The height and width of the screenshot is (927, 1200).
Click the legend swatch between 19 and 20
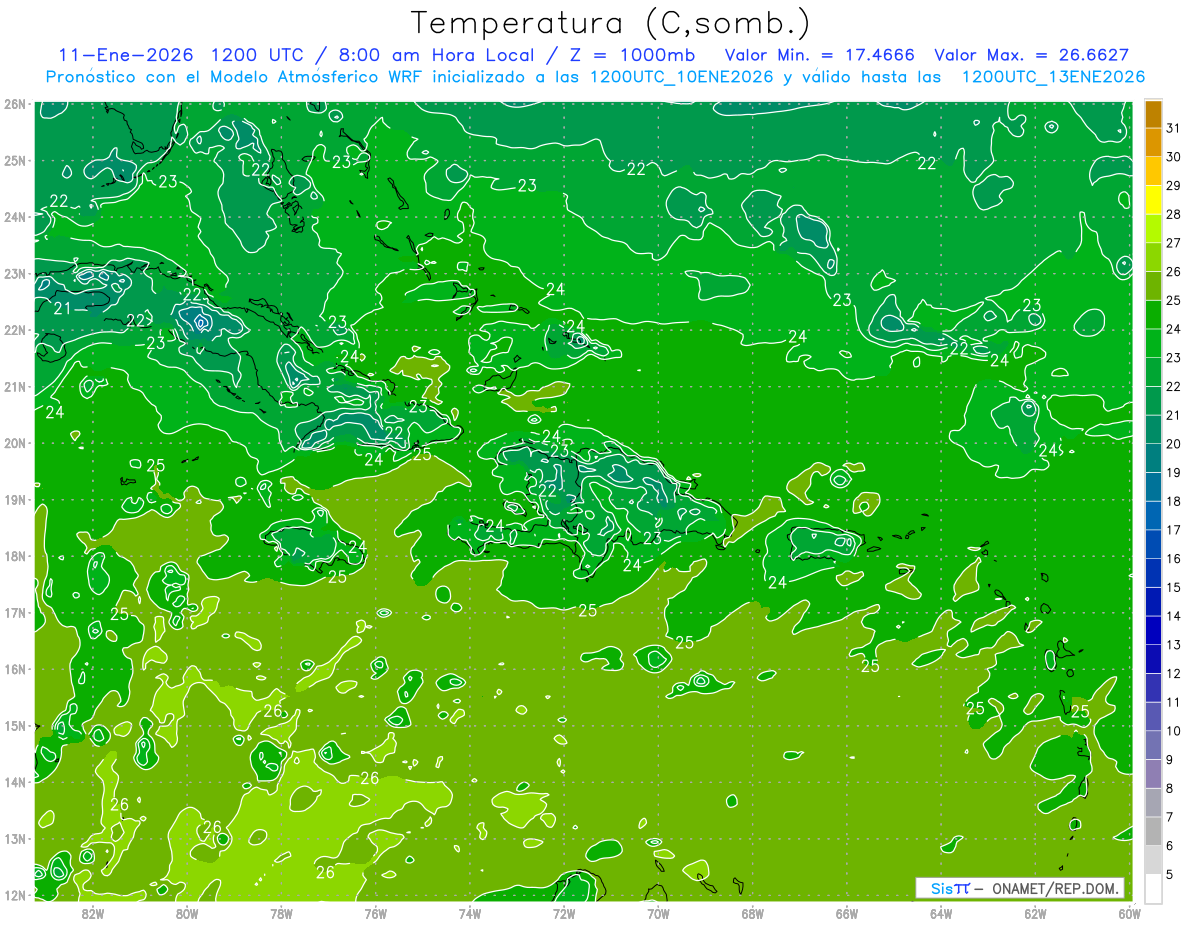tap(1153, 459)
